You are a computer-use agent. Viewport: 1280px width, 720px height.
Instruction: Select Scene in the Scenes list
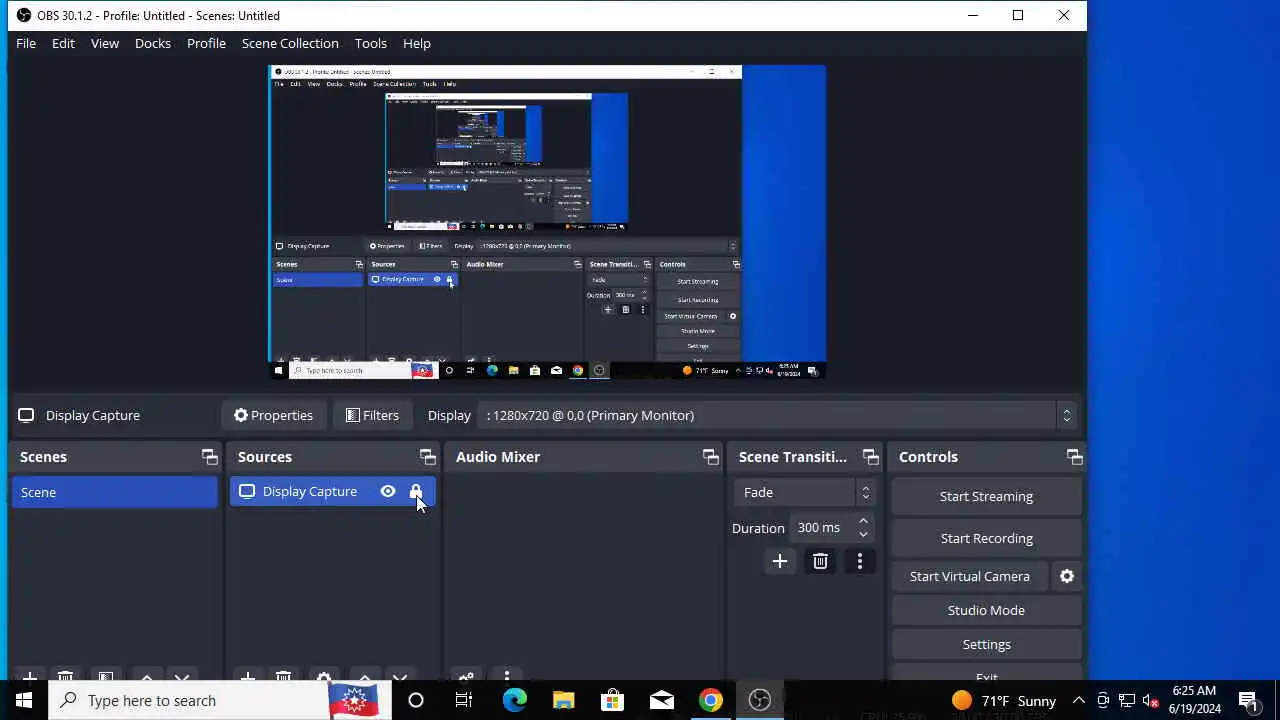click(x=115, y=492)
